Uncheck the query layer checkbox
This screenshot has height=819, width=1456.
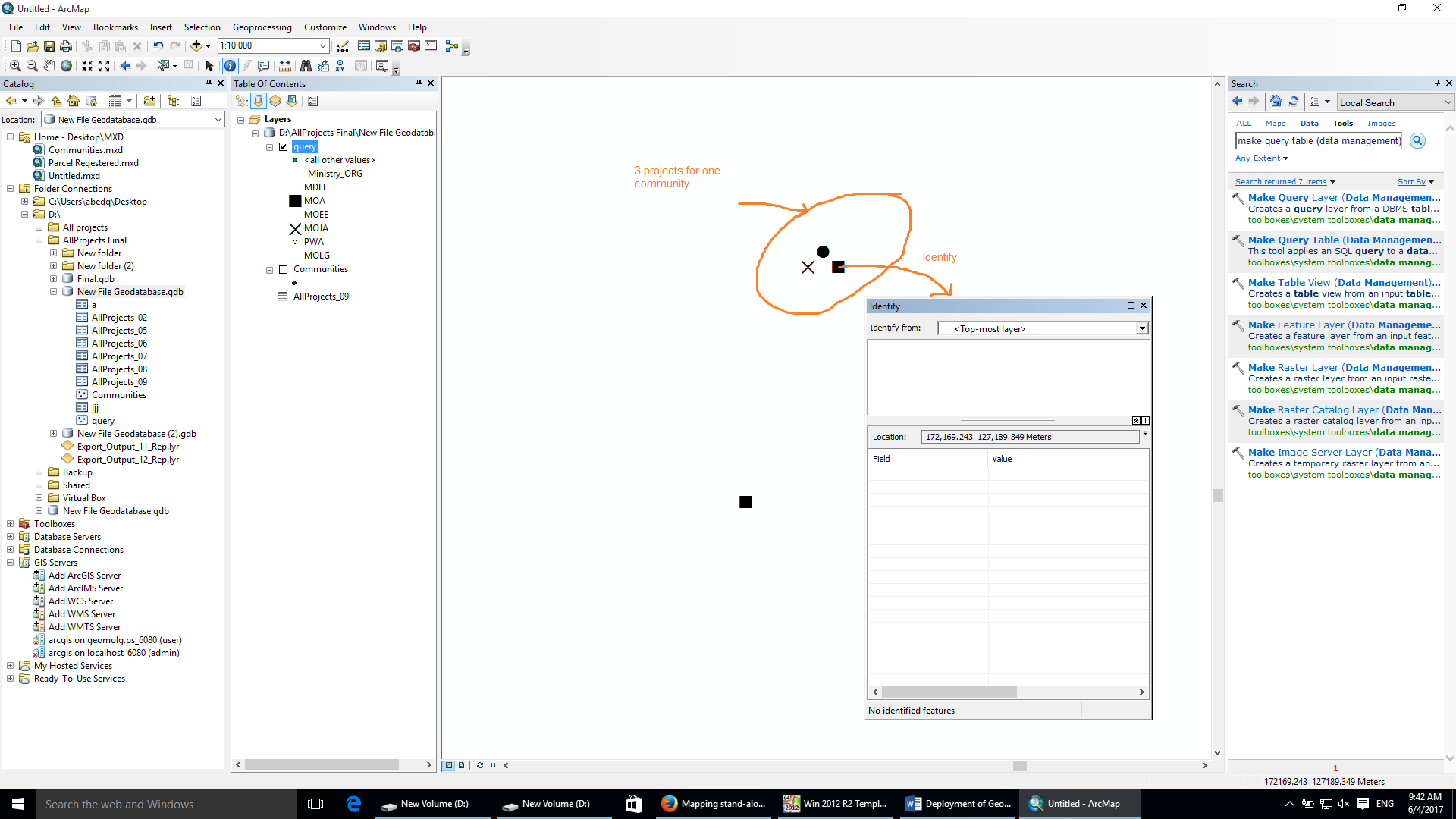284,147
